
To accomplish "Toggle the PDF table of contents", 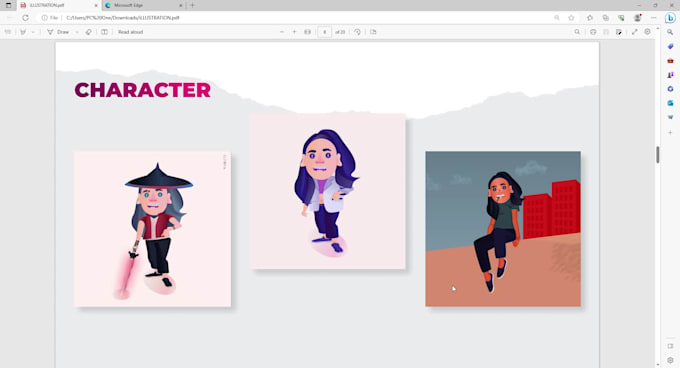I will 8,32.
